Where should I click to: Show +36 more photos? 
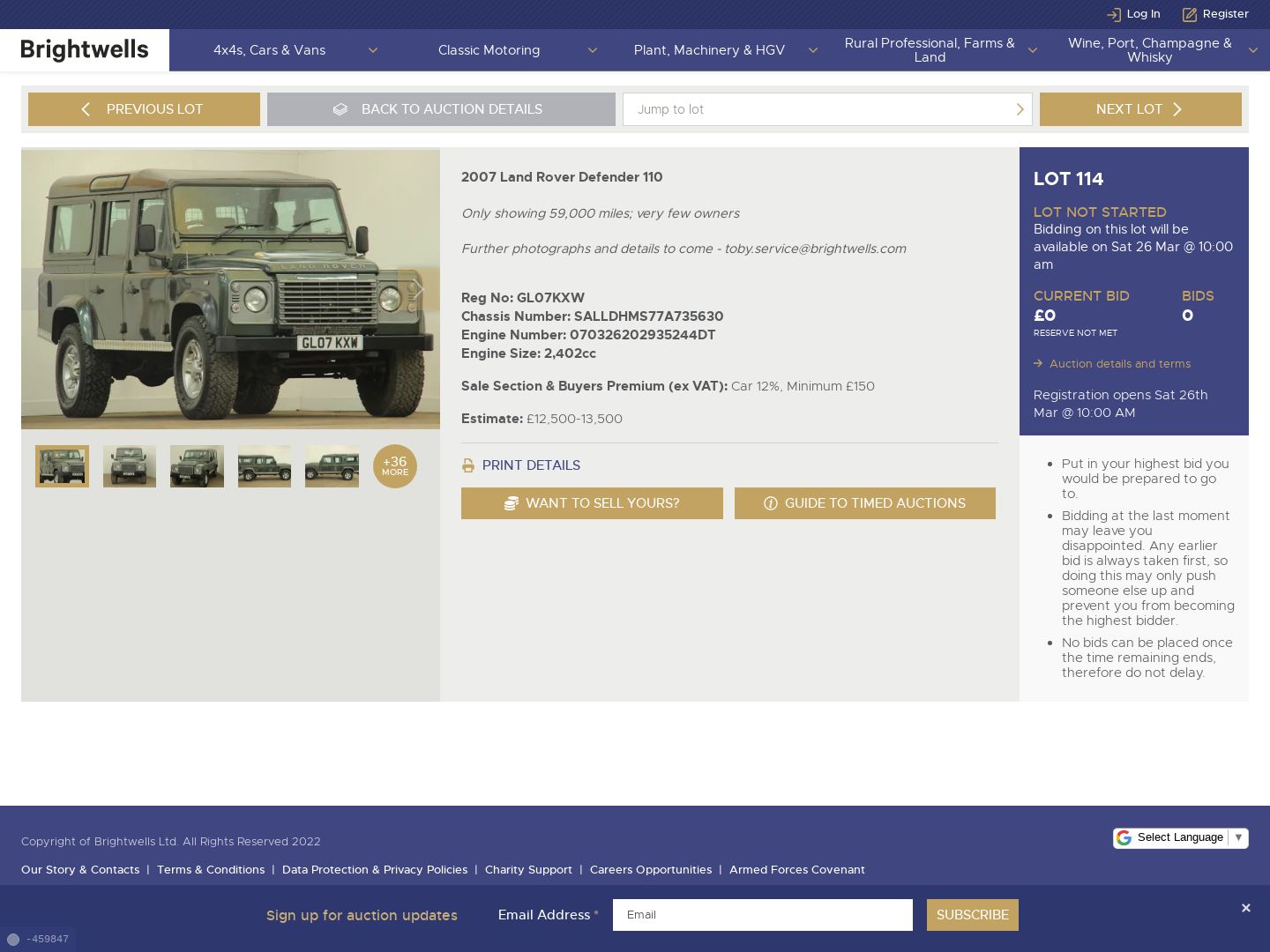pos(395,466)
